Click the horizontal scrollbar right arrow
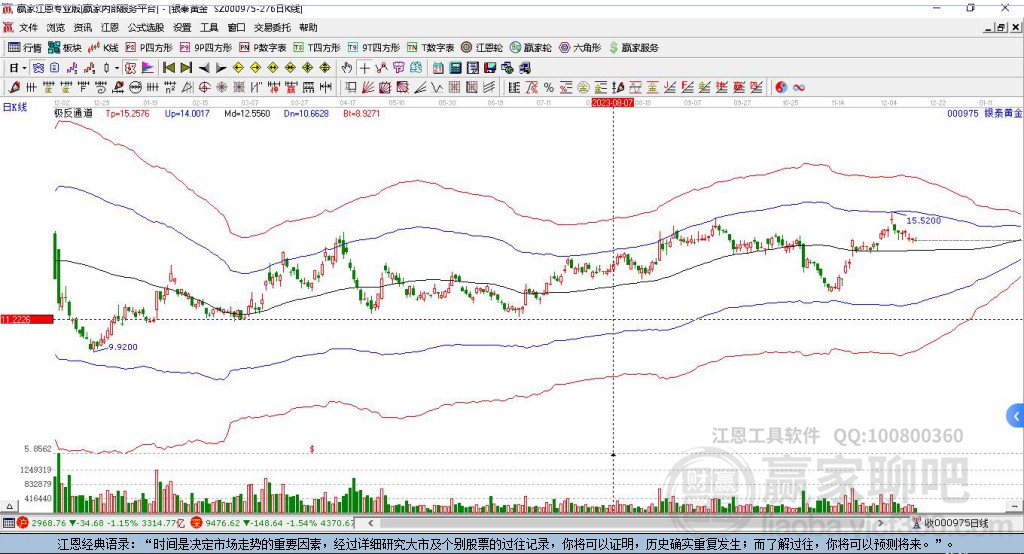Viewport: 1024px width, 554px height. 880,523
